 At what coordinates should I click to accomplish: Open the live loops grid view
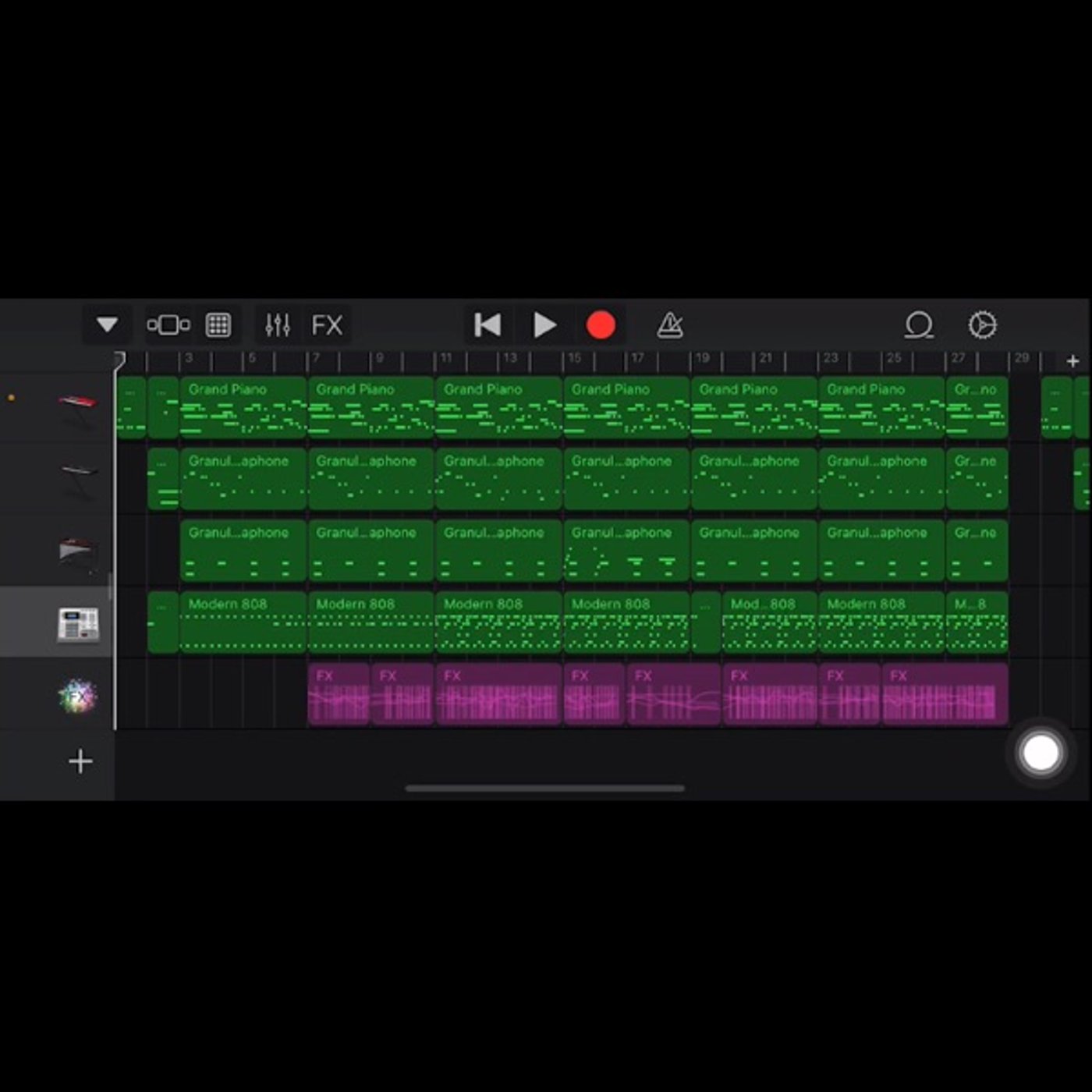tap(218, 324)
